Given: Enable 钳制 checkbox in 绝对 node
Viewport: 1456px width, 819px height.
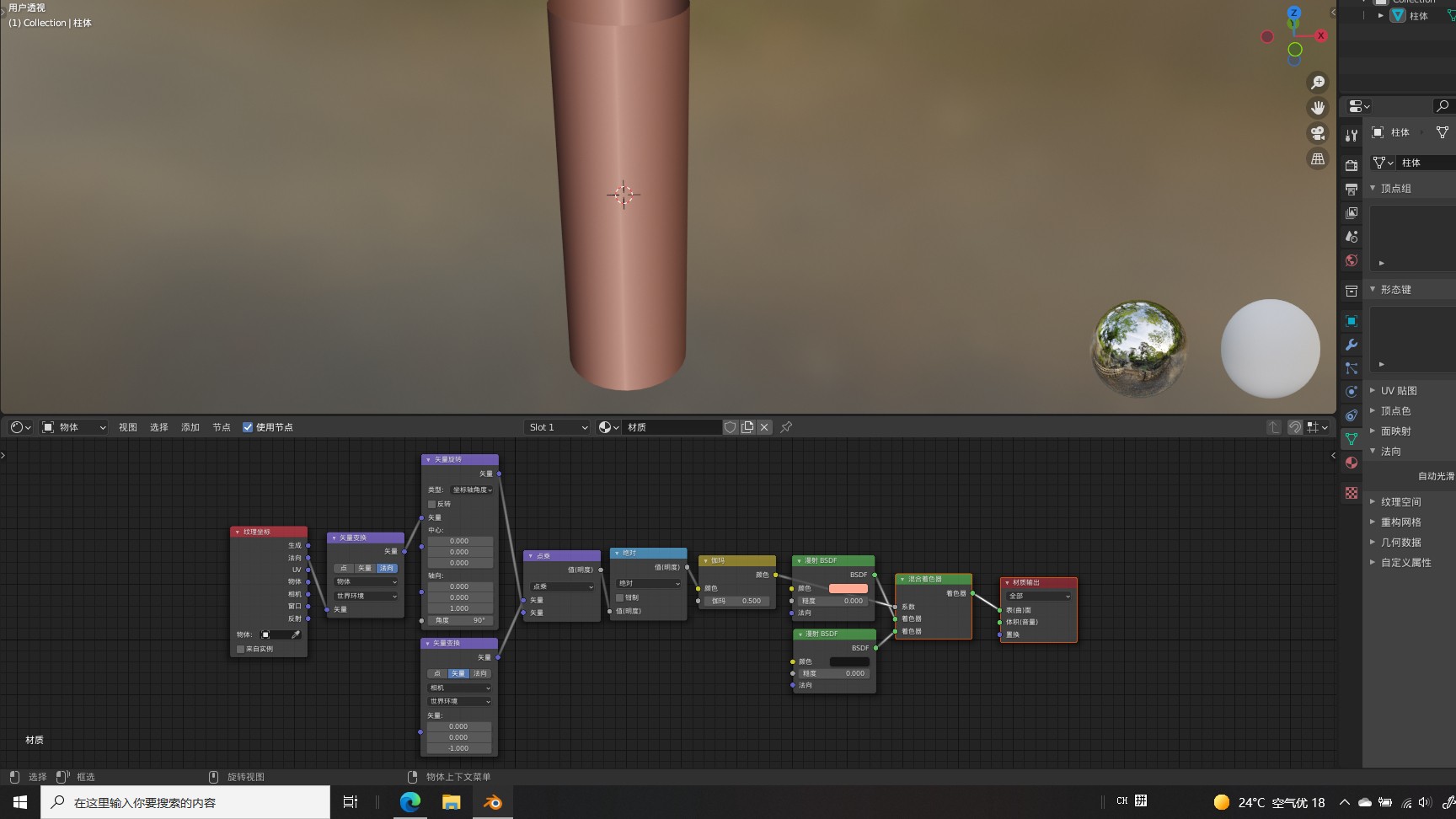Looking at the screenshot, I should (x=620, y=597).
